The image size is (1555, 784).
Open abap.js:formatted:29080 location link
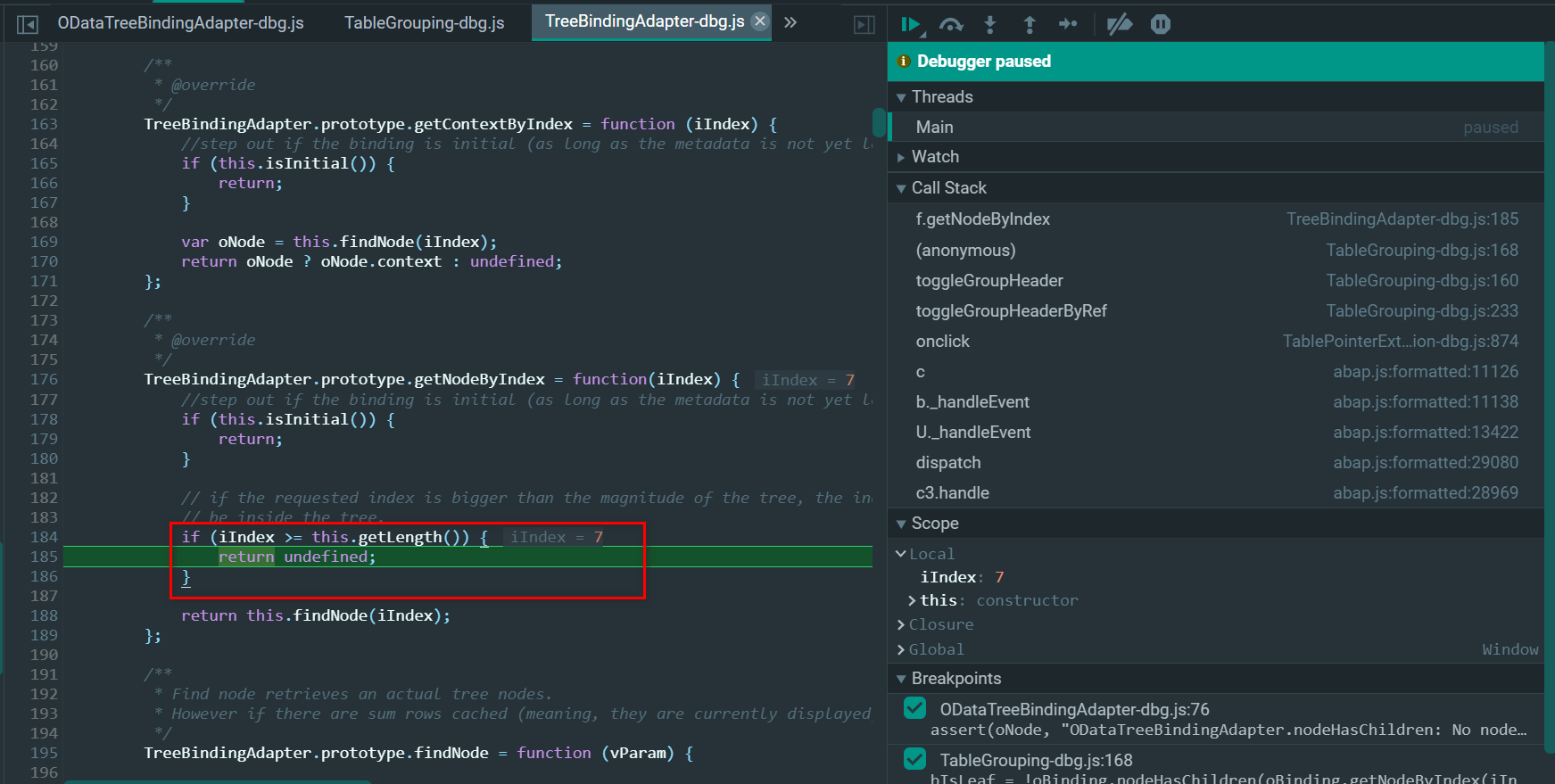(1426, 463)
